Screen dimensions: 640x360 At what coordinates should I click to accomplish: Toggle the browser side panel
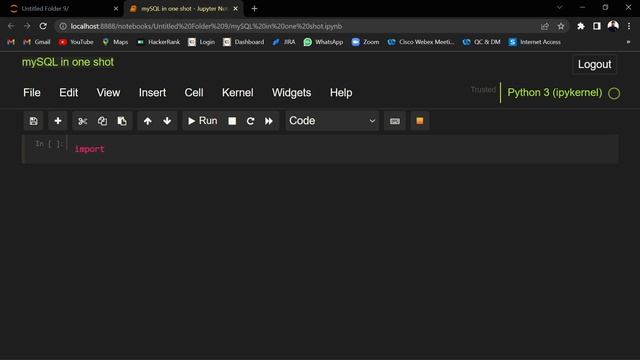(597, 26)
